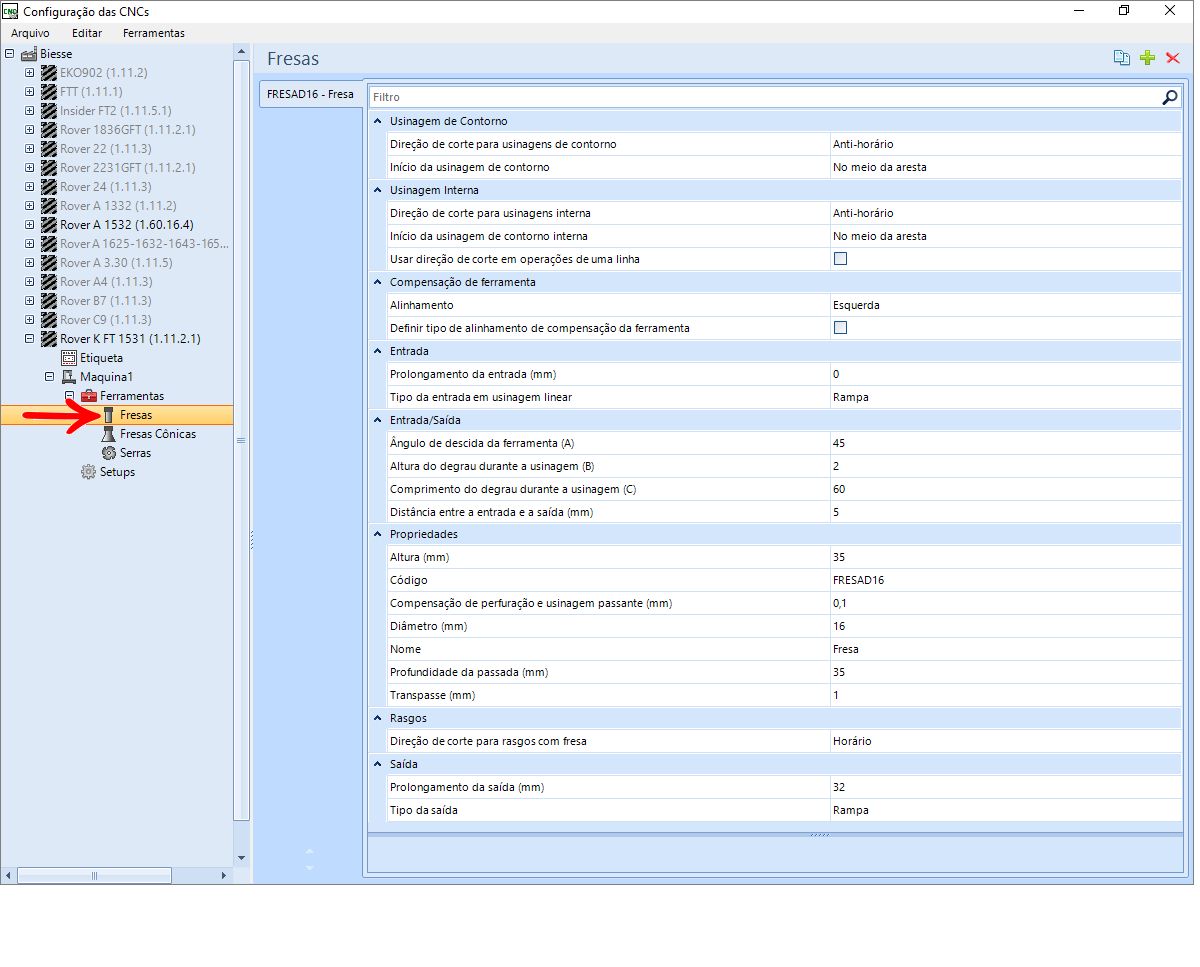Screen dimensions: 1200x967
Task: Click the Insider FT2 machine icon
Action: 49,111
